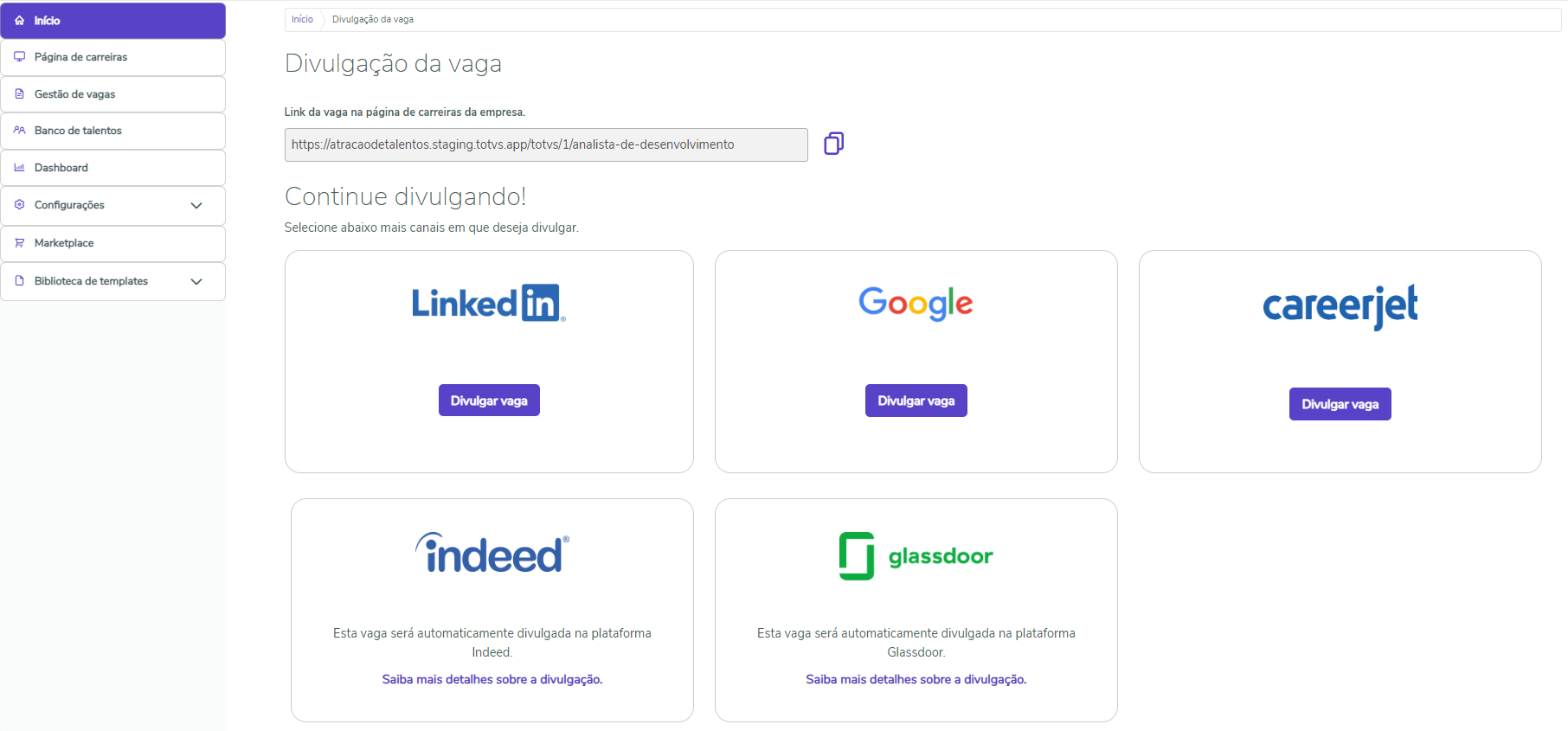1568x731 pixels.
Task: Expand the Biblioteca de templates chevron
Action: [196, 282]
